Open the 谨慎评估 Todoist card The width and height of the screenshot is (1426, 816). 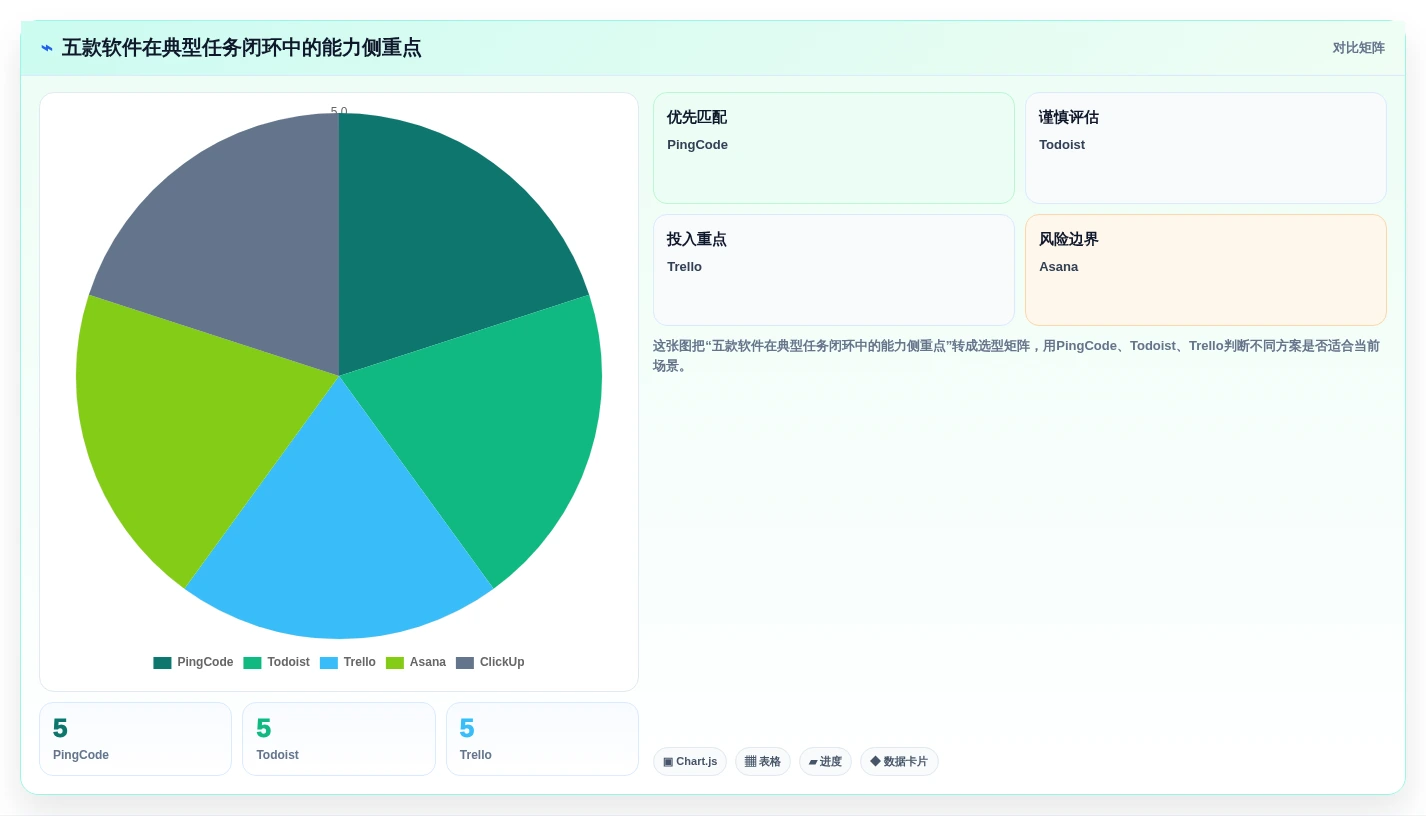click(x=1206, y=148)
